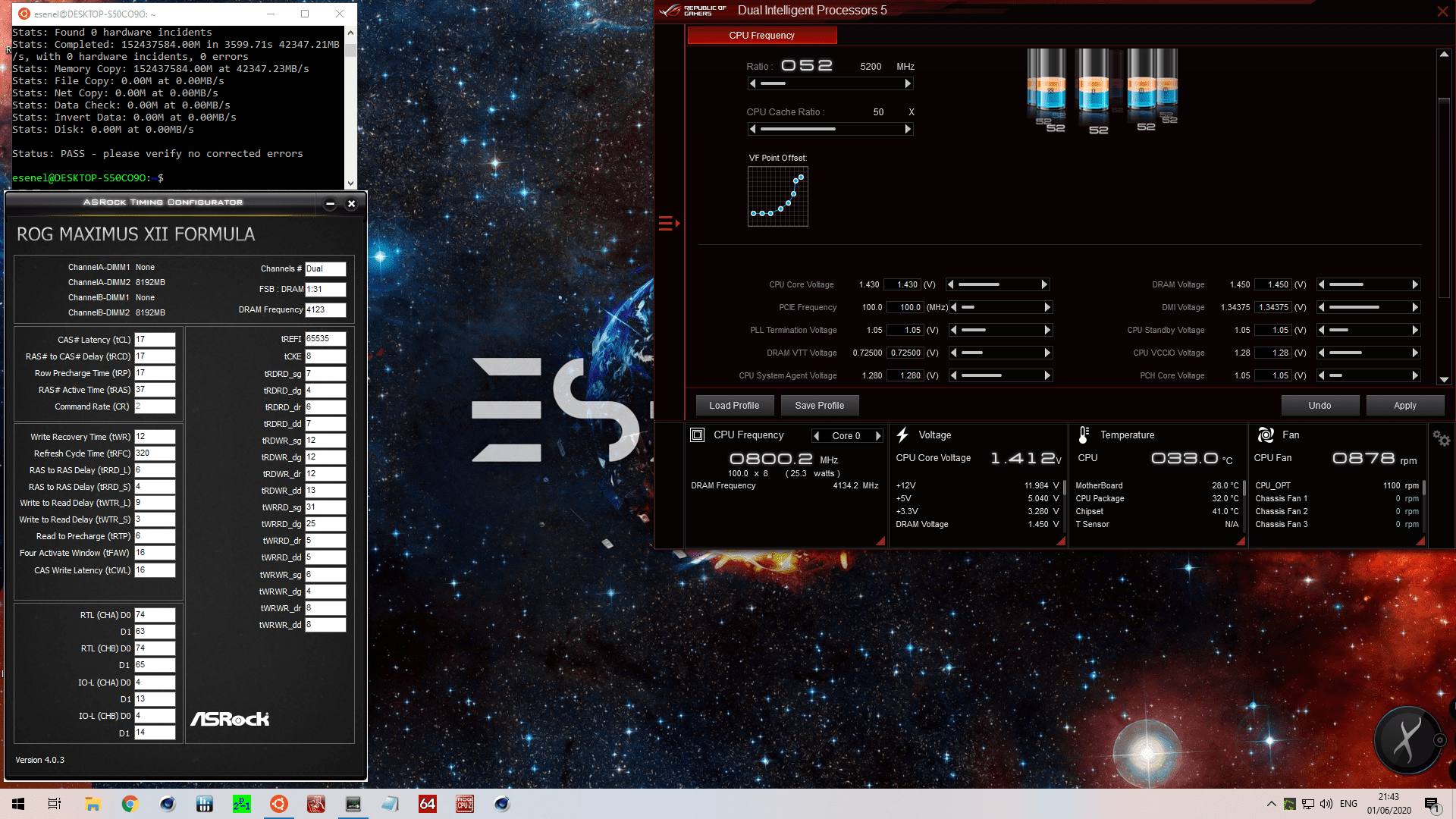Click the CPU Frequency panel chip icon
The image size is (1456, 819).
click(x=697, y=435)
